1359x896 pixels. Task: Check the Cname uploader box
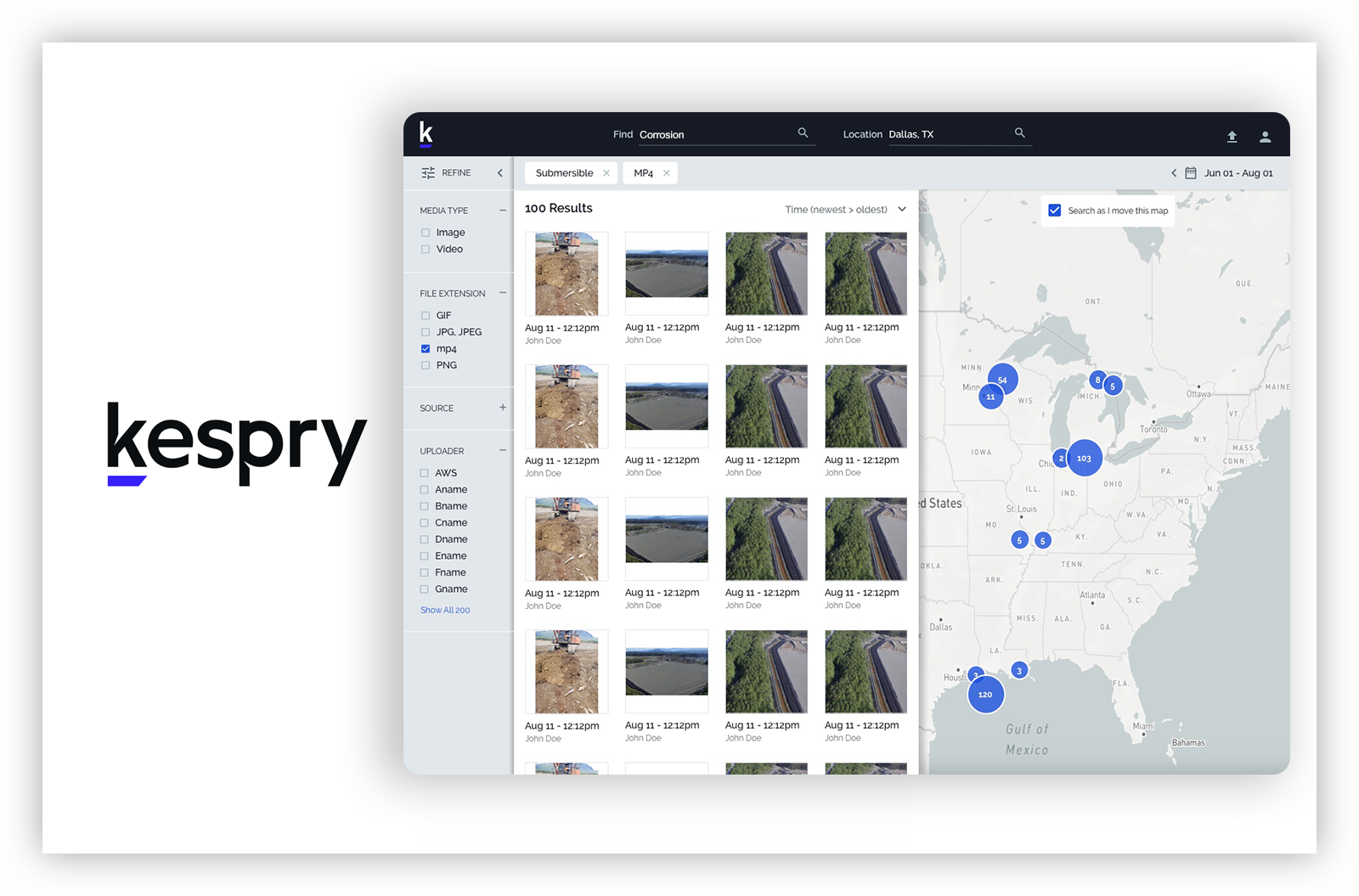coord(425,523)
